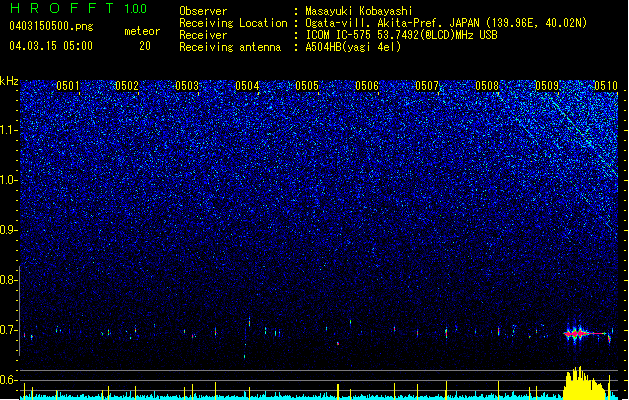Viewport: 629px width, 400px height.
Task: Click the 0.9 kHz axis label
Action: (x=9, y=230)
